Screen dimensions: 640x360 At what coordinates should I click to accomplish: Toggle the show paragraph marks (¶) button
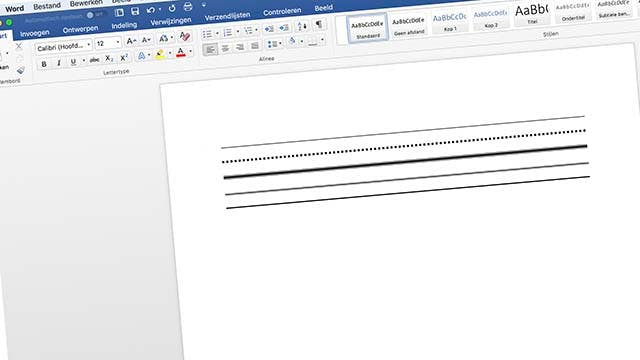[319, 24]
